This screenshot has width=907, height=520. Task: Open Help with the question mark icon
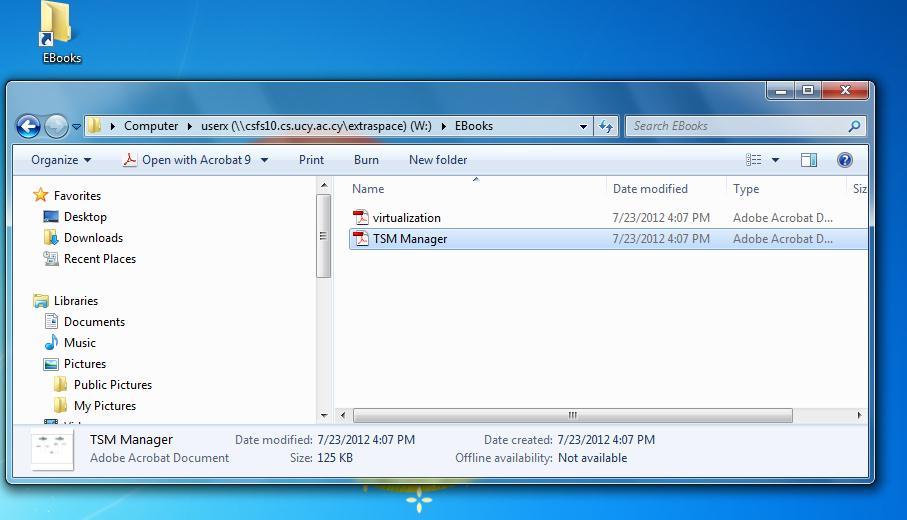[845, 160]
